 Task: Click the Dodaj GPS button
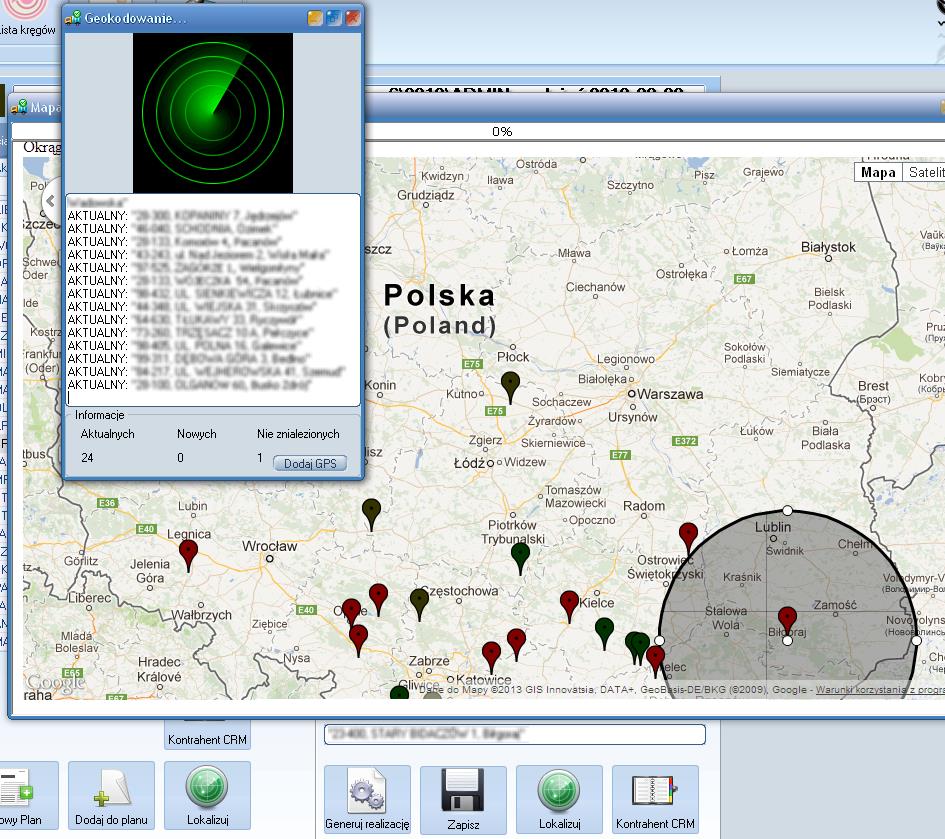(310, 463)
